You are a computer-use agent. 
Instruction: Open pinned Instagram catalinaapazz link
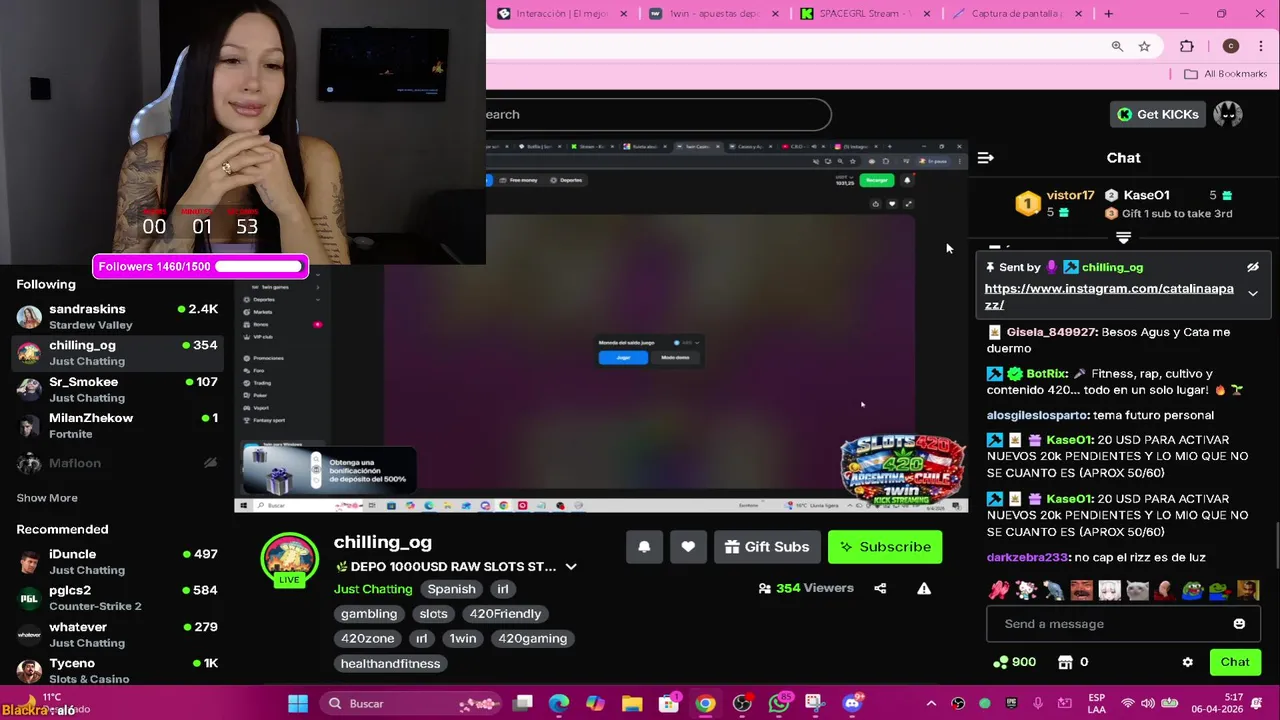pyautogui.click(x=1109, y=297)
